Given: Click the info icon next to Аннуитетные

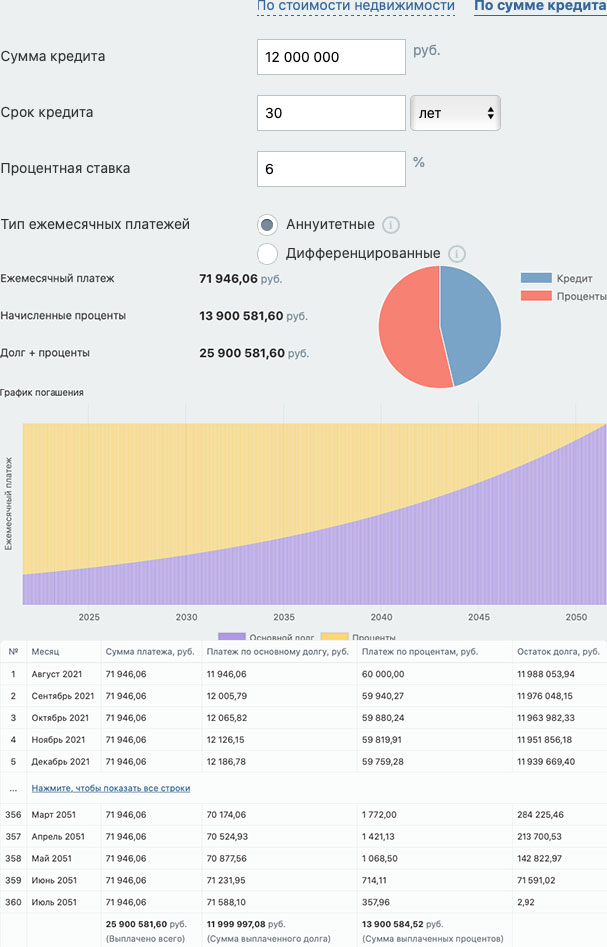Looking at the screenshot, I should click(x=391, y=225).
